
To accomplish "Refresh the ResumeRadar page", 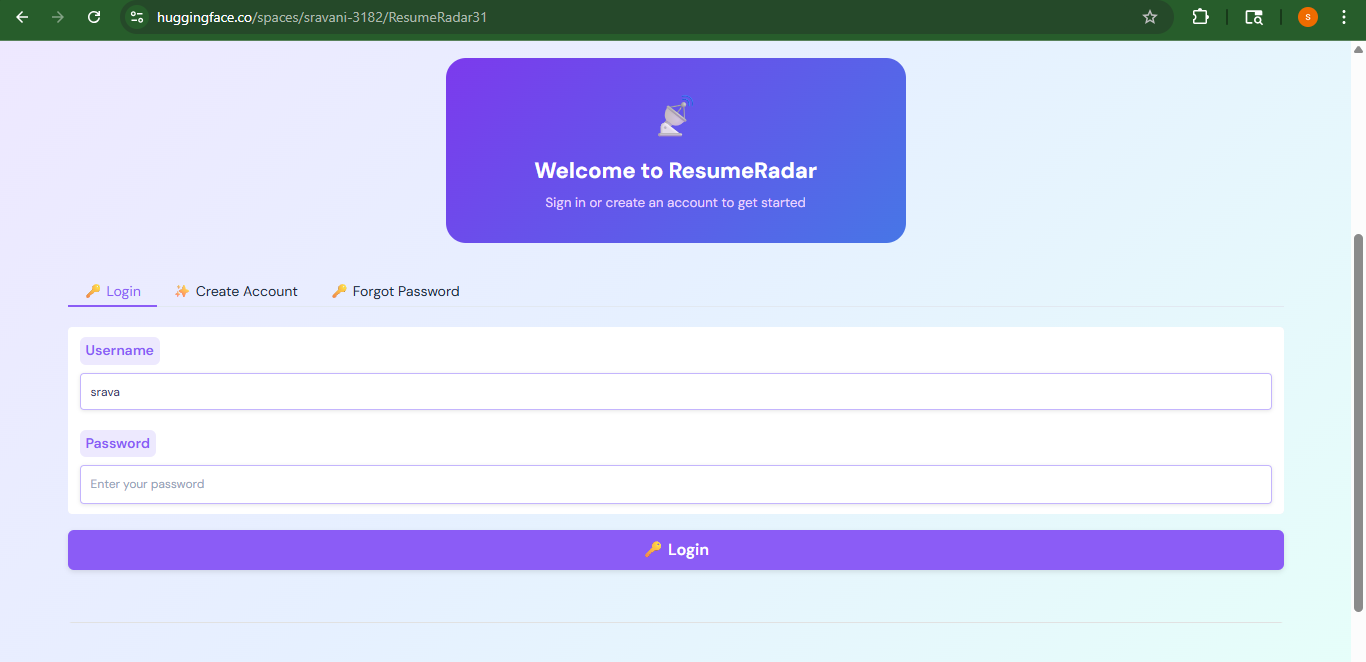I will pyautogui.click(x=94, y=16).
